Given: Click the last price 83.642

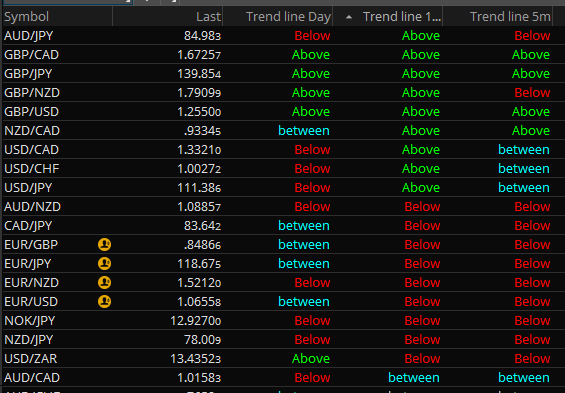Looking at the screenshot, I should point(203,226).
